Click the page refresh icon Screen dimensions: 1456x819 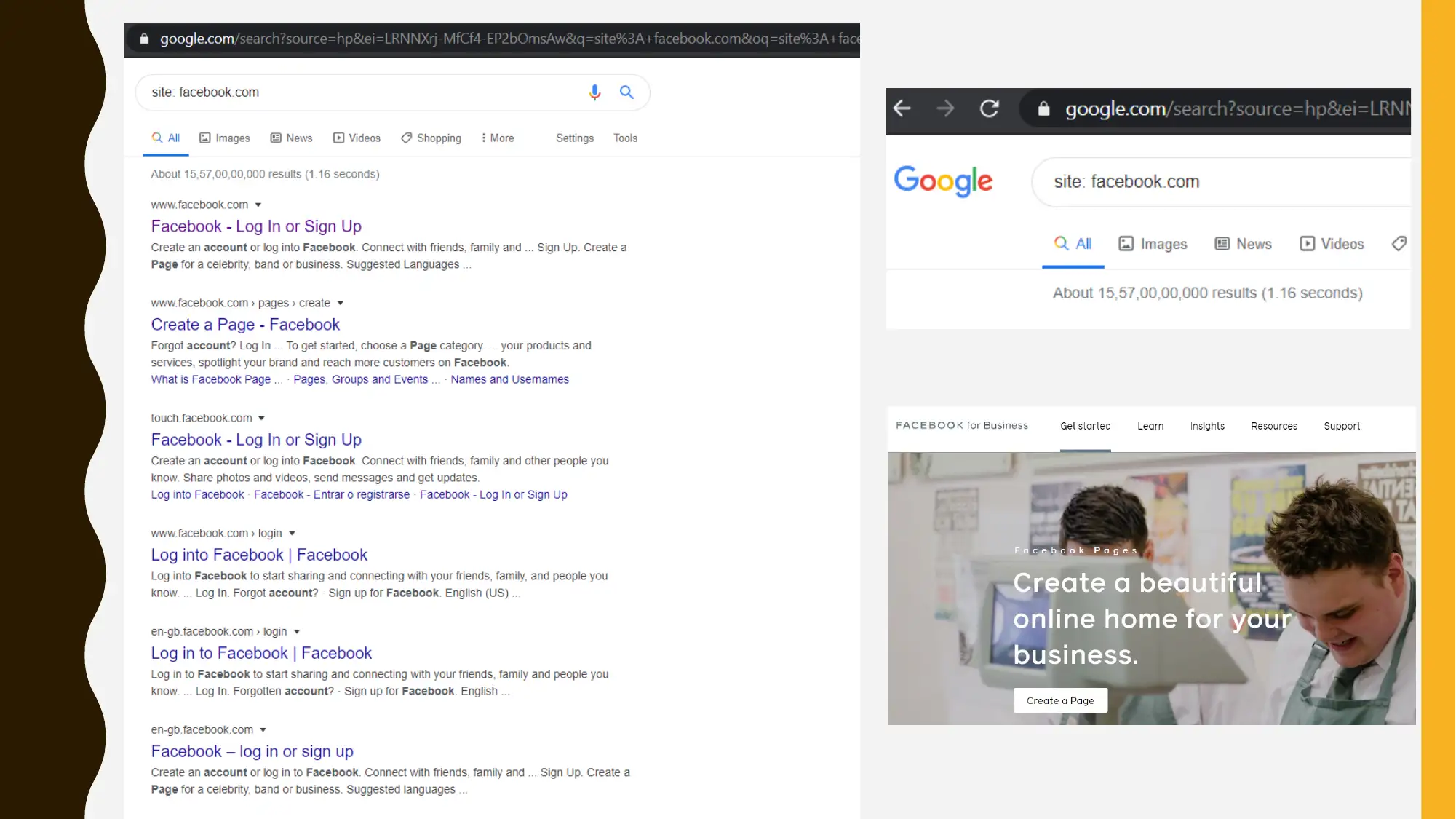[x=988, y=108]
